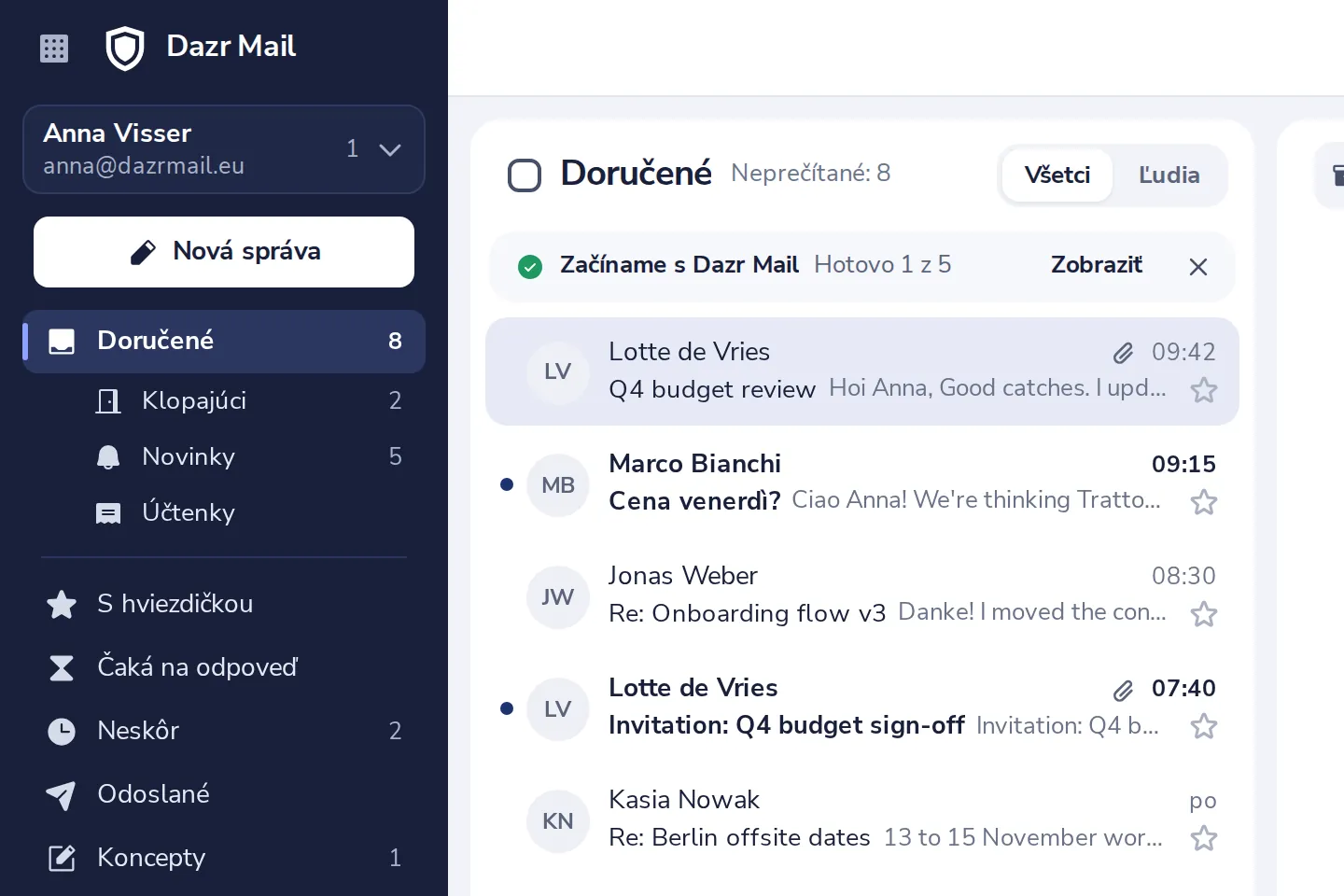Click the Dazr Mail shield logo
Viewport: 1344px width, 896px height.
click(124, 48)
